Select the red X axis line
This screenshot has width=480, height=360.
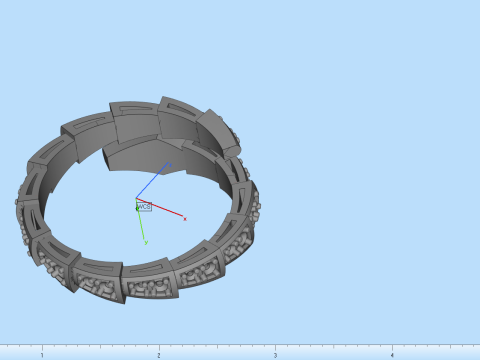point(160,208)
